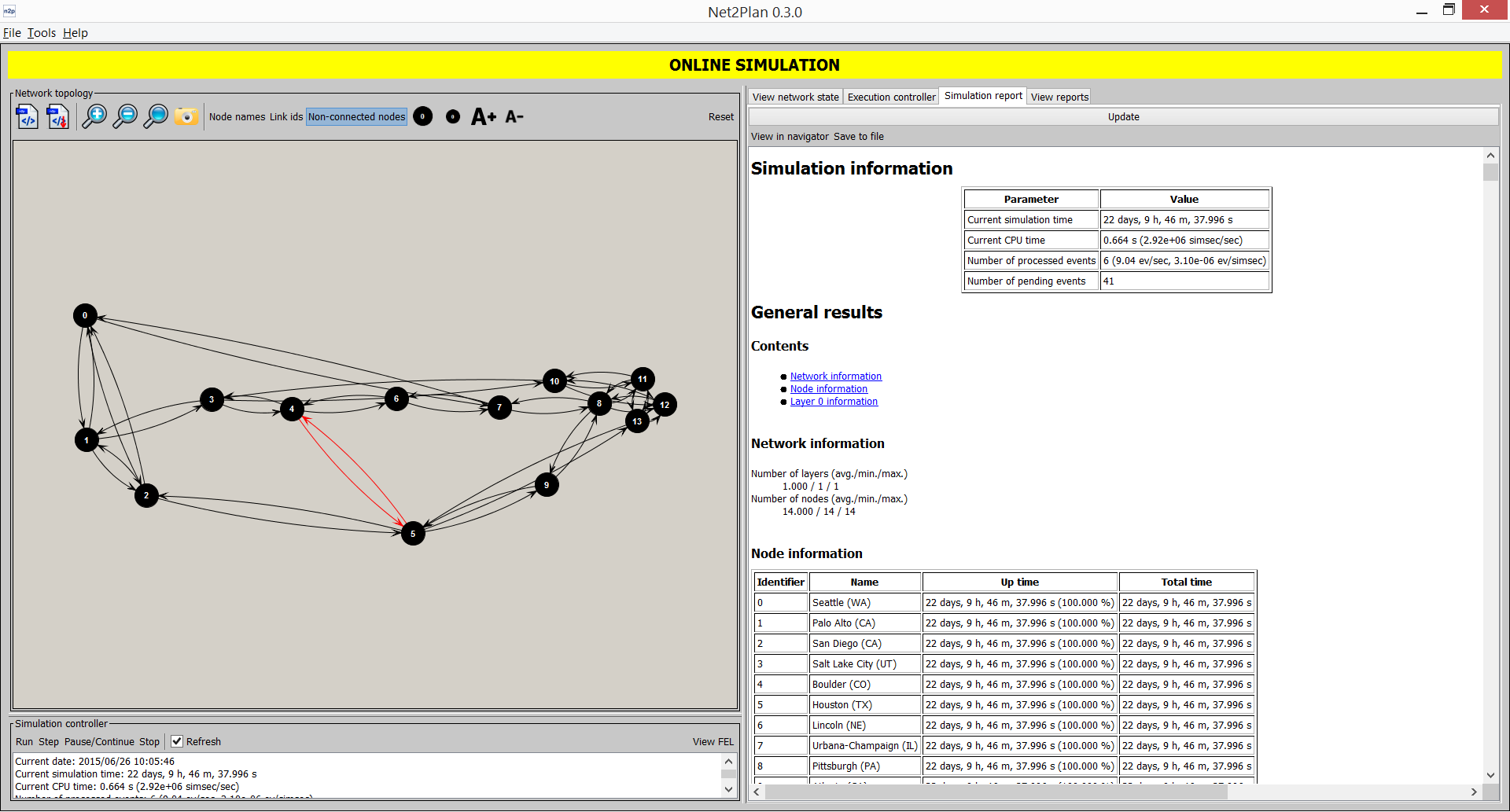Viewport: 1510px width, 812px height.
Task: Switch to View reports tab
Action: (x=1059, y=97)
